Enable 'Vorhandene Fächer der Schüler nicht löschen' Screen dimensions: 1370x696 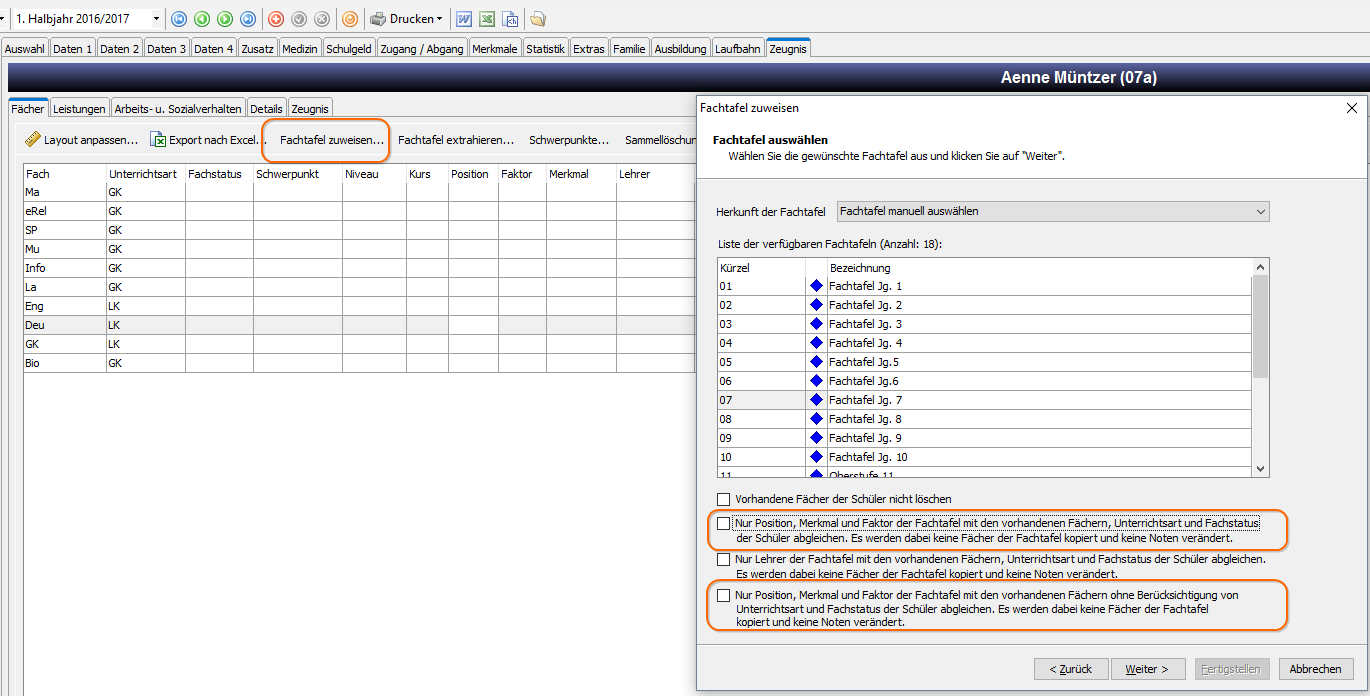(x=724, y=499)
